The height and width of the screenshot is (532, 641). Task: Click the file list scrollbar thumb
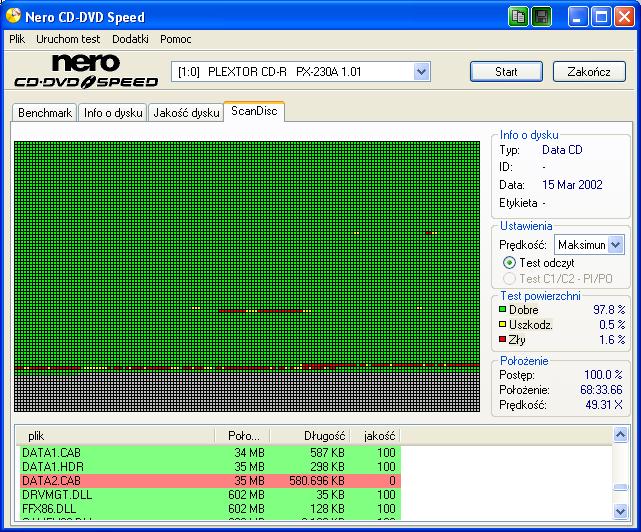click(621, 487)
